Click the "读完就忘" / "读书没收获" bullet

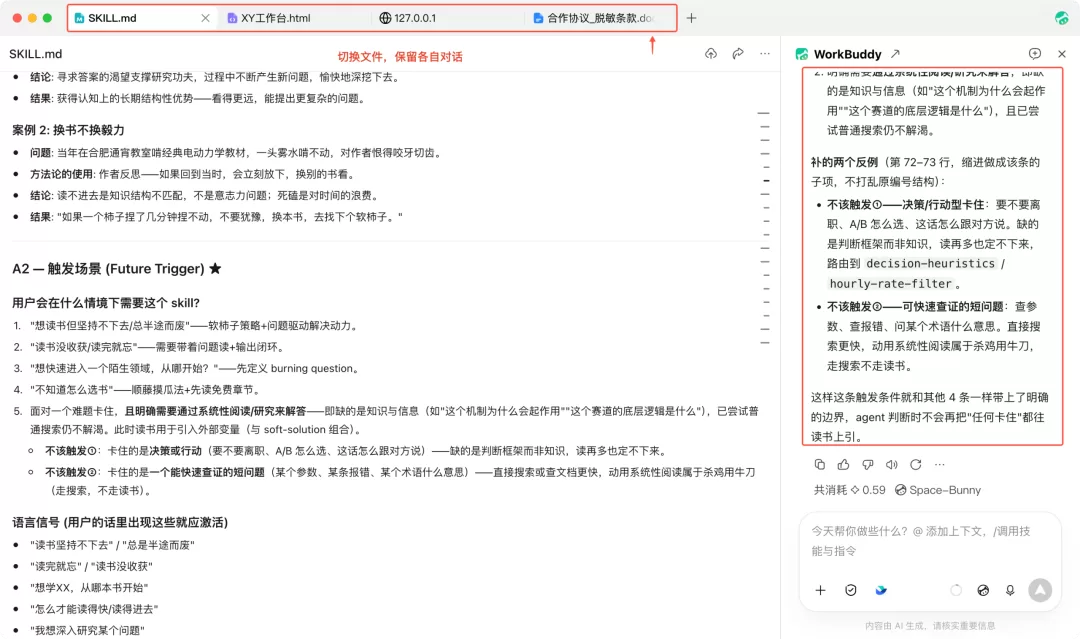tap(91, 566)
